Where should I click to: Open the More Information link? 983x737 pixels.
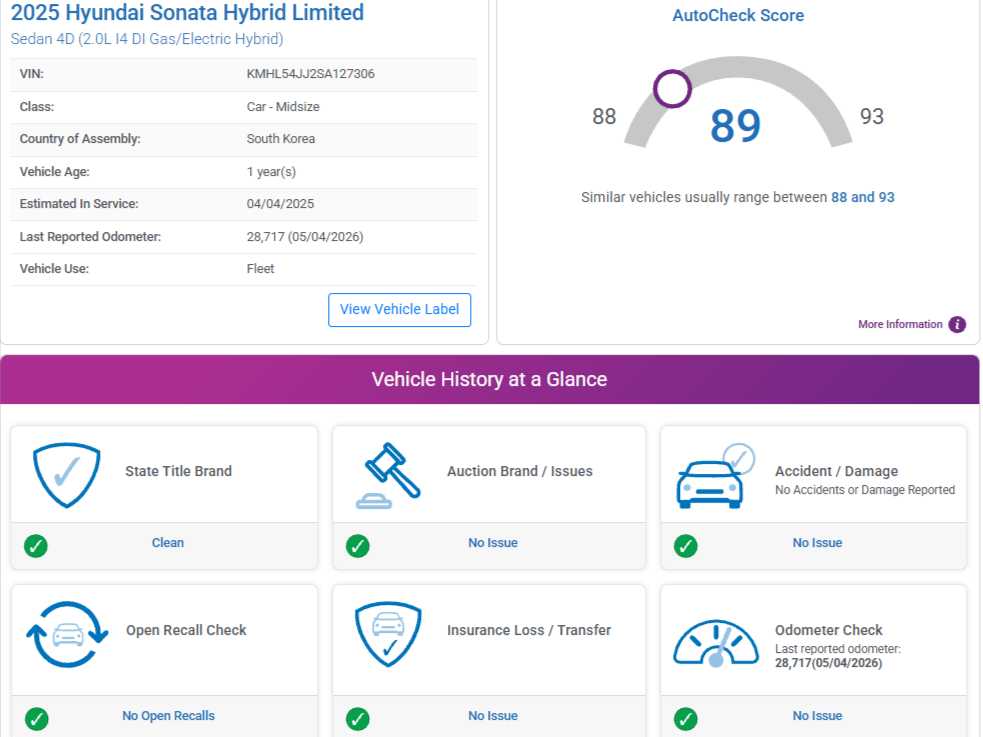coord(900,324)
